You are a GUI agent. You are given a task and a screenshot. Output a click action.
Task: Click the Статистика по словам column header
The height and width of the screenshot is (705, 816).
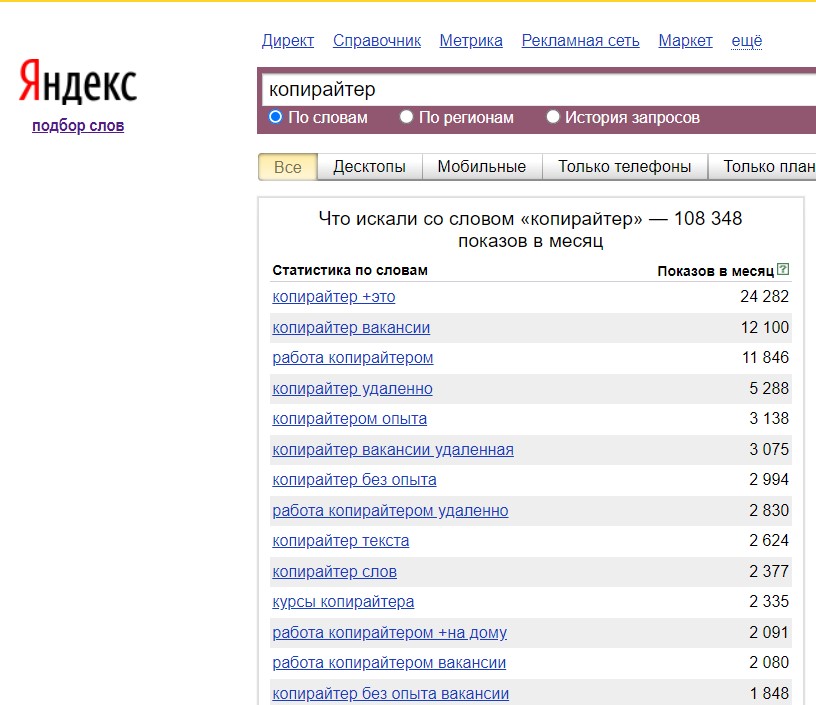point(350,271)
